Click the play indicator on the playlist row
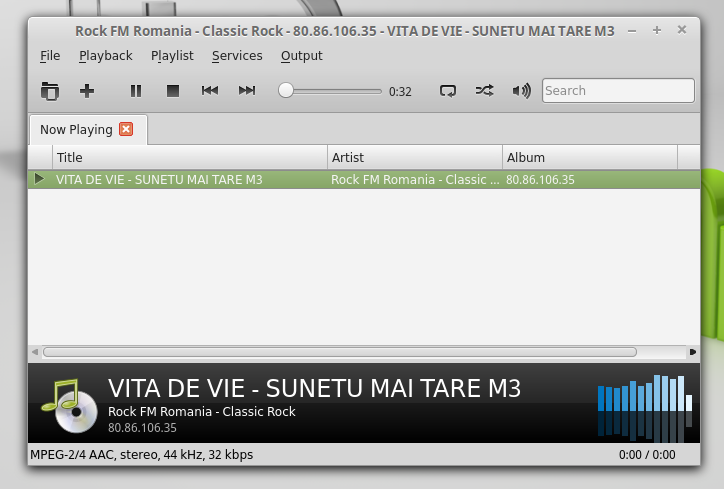Viewport: 724px width, 489px height. click(x=39, y=179)
